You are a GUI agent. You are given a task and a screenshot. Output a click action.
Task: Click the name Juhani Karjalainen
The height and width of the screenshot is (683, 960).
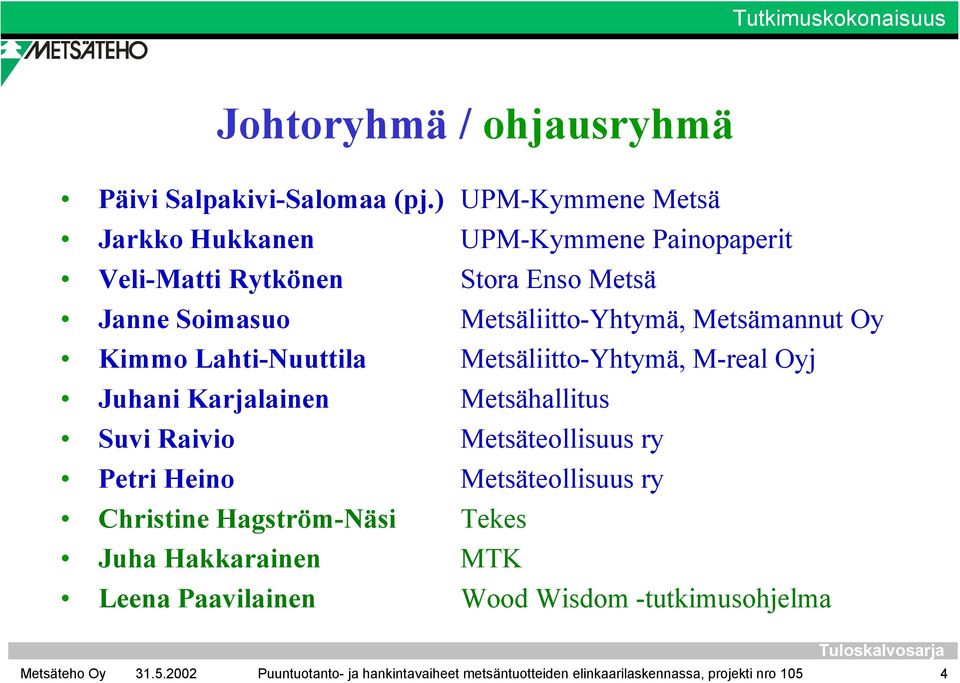214,400
